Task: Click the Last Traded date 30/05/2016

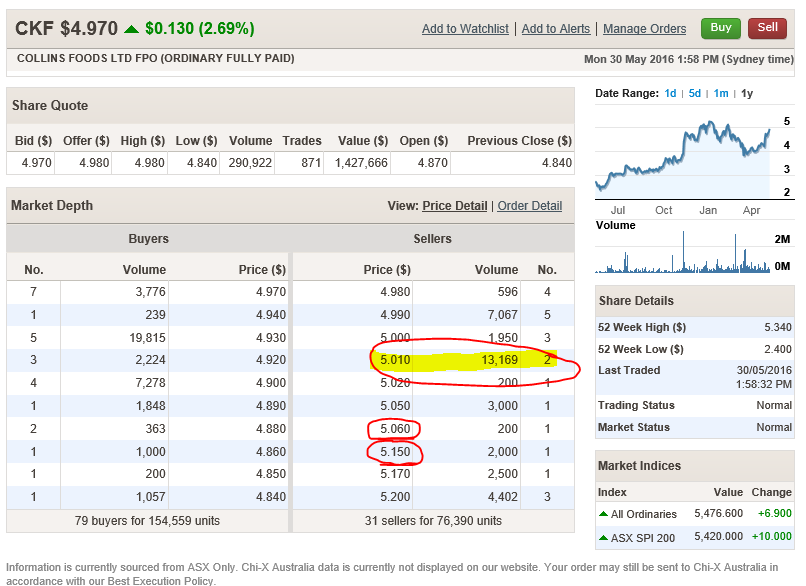Action: point(764,371)
